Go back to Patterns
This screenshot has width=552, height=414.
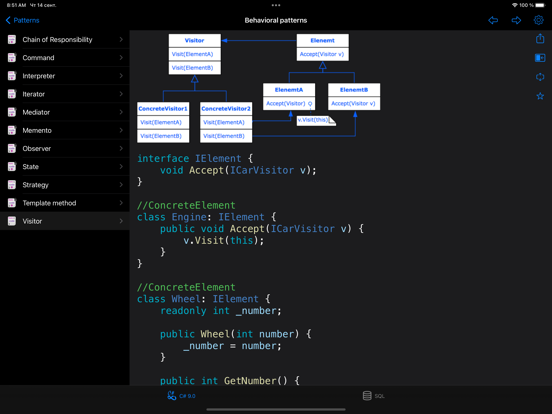coord(22,20)
